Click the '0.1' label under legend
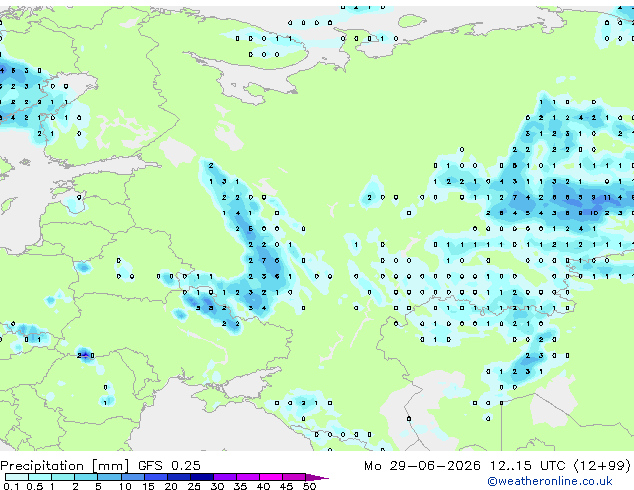Viewport: 634px width, 490px height. (11, 486)
